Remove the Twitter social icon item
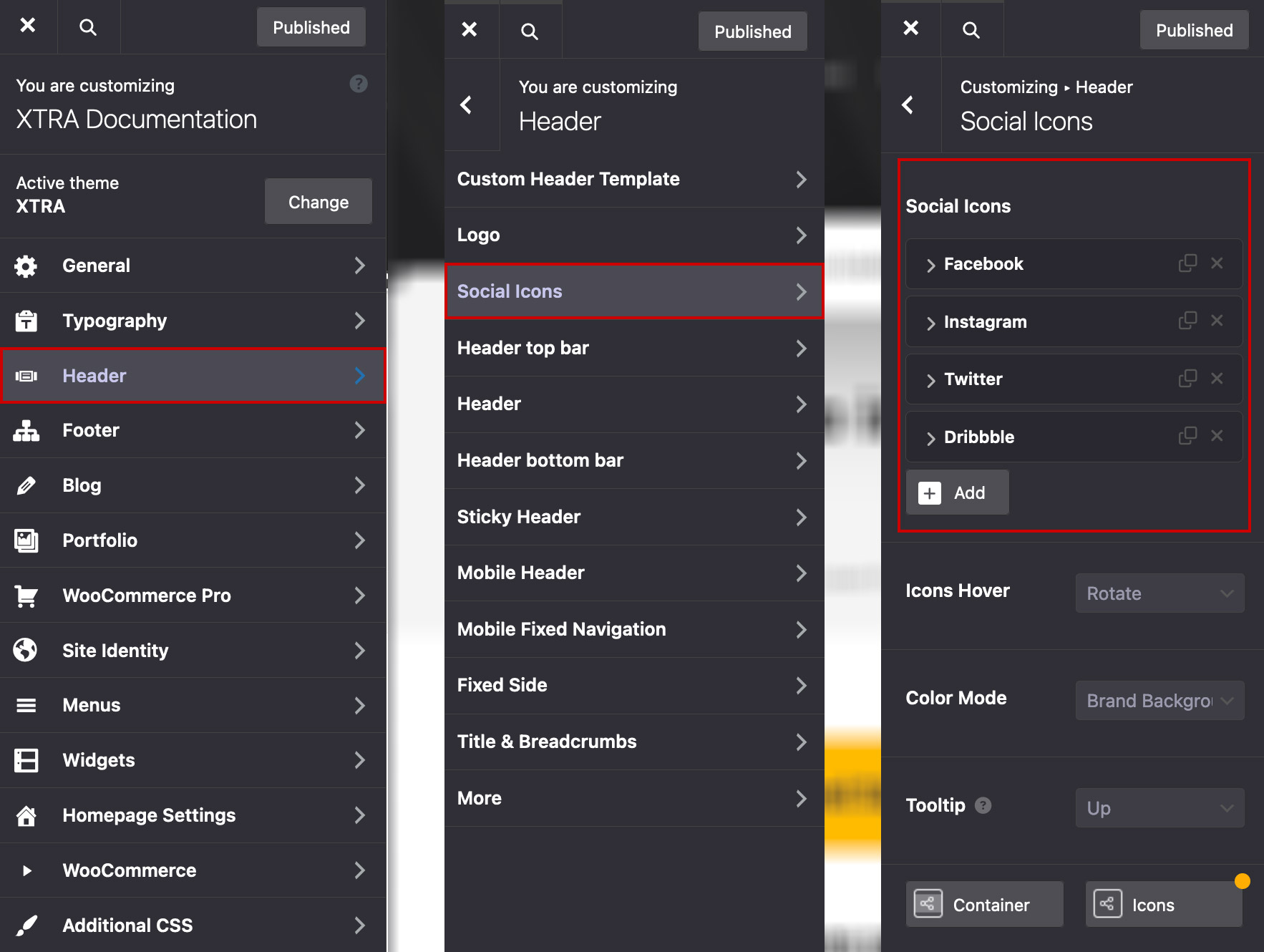This screenshot has height=952, width=1264. click(x=1217, y=379)
